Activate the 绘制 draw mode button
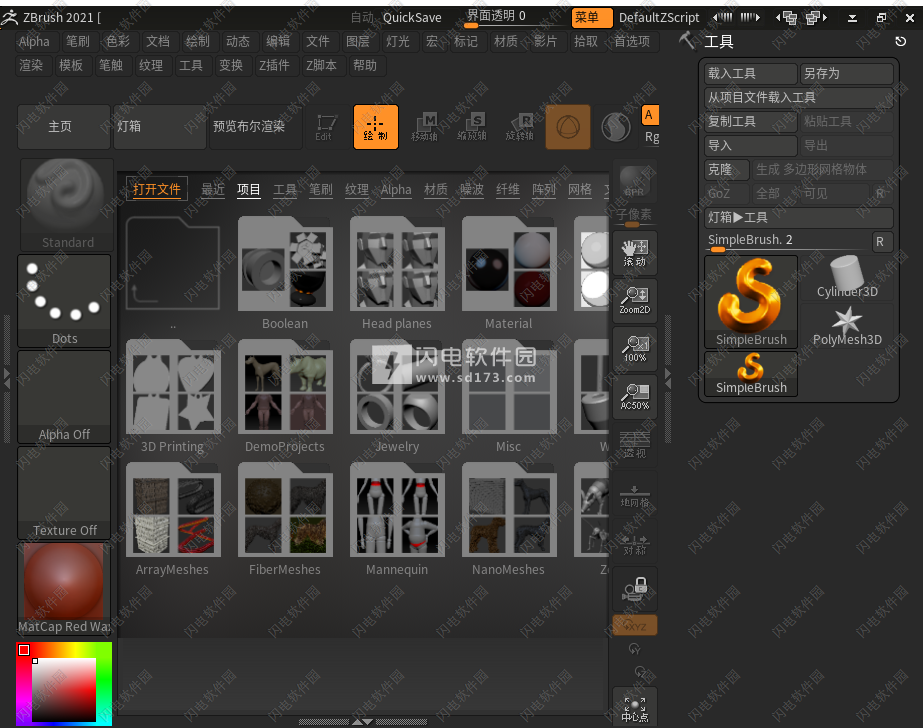923x728 pixels. point(376,127)
